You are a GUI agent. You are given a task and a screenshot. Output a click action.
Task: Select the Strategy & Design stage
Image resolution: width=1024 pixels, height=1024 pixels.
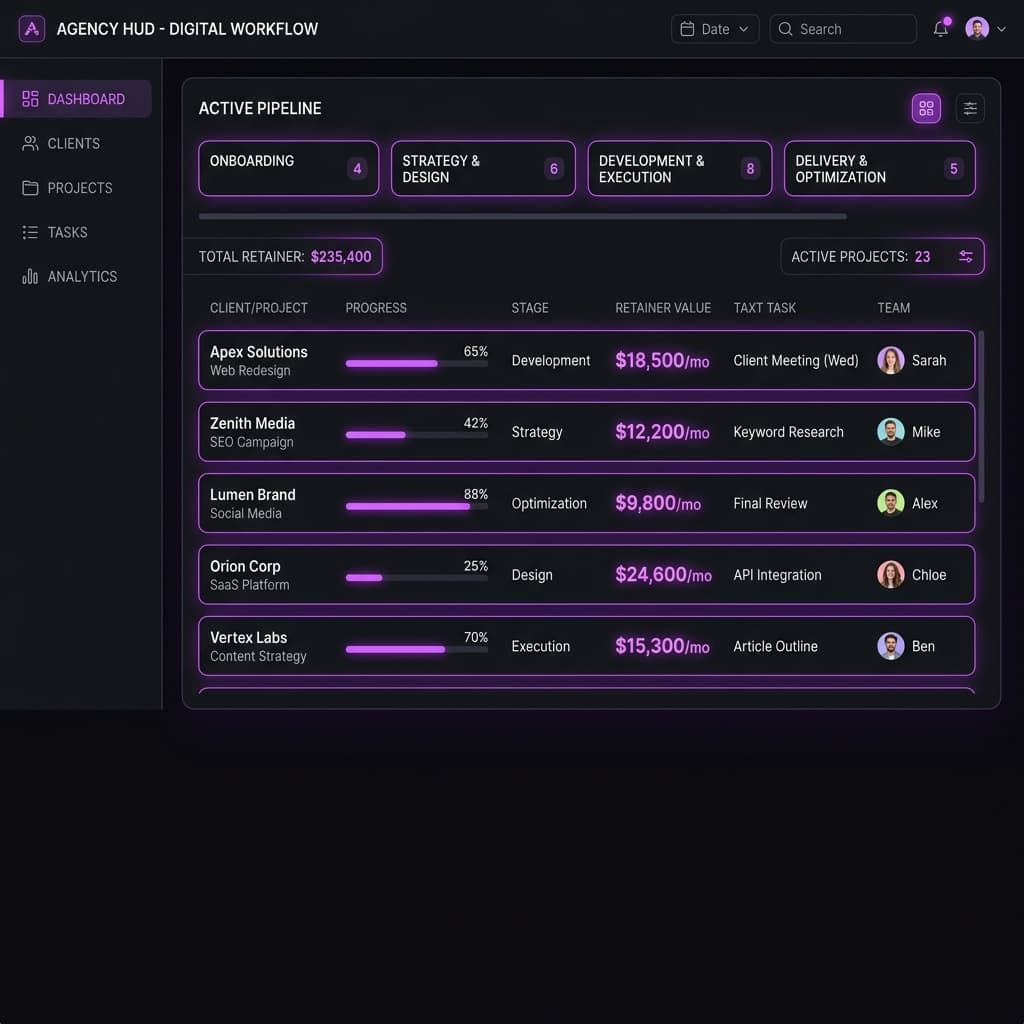pyautogui.click(x=483, y=168)
